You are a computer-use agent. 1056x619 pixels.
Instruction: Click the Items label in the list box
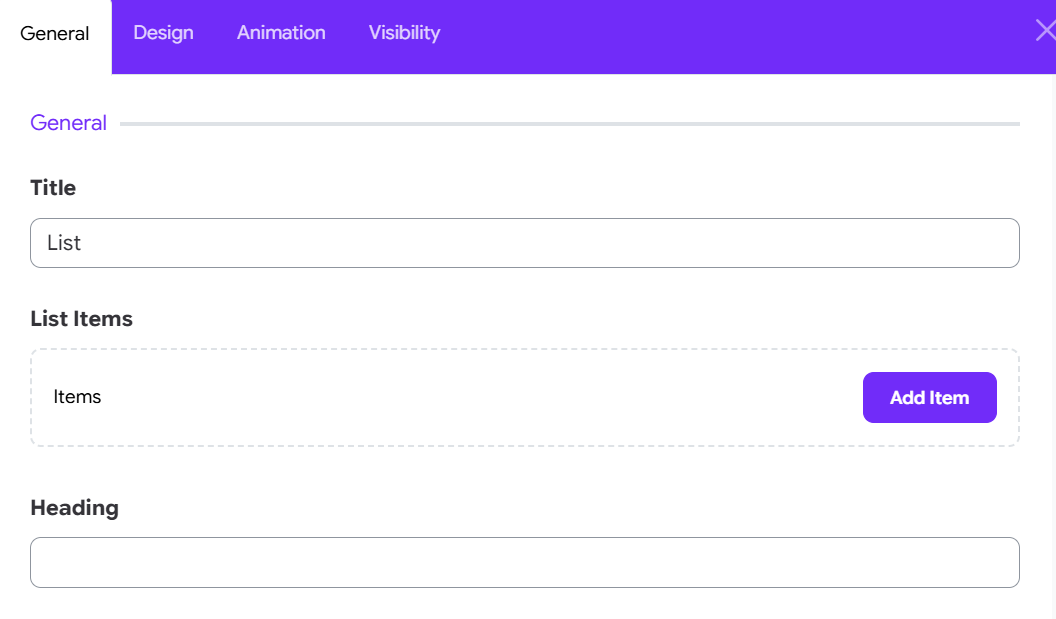77,397
